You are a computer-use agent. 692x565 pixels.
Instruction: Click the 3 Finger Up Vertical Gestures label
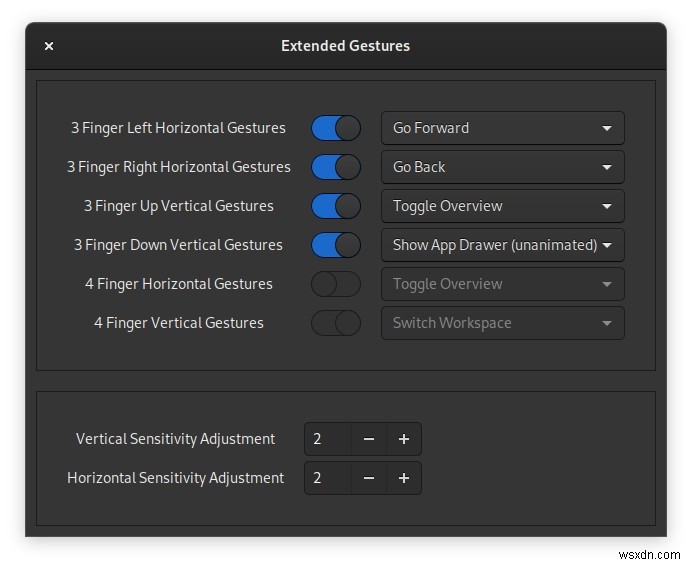coord(179,206)
